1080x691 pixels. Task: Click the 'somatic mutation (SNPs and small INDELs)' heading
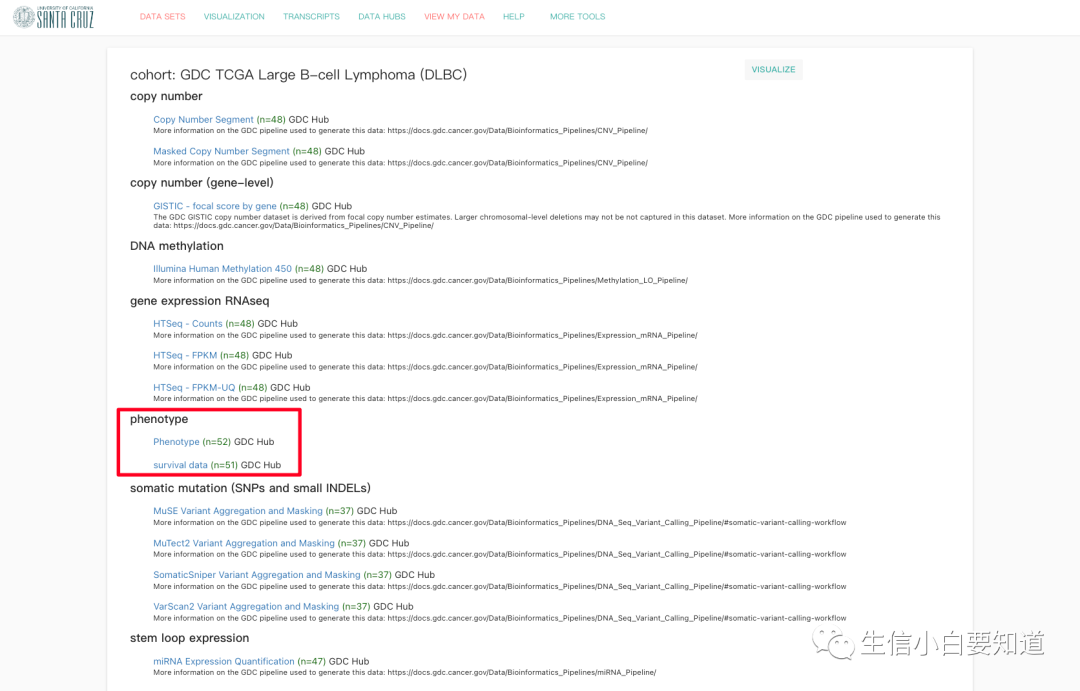tap(251, 488)
